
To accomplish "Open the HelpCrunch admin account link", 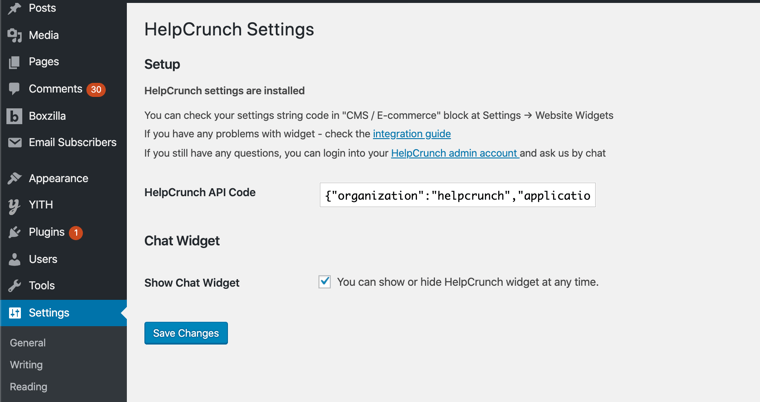I will click(454, 153).
